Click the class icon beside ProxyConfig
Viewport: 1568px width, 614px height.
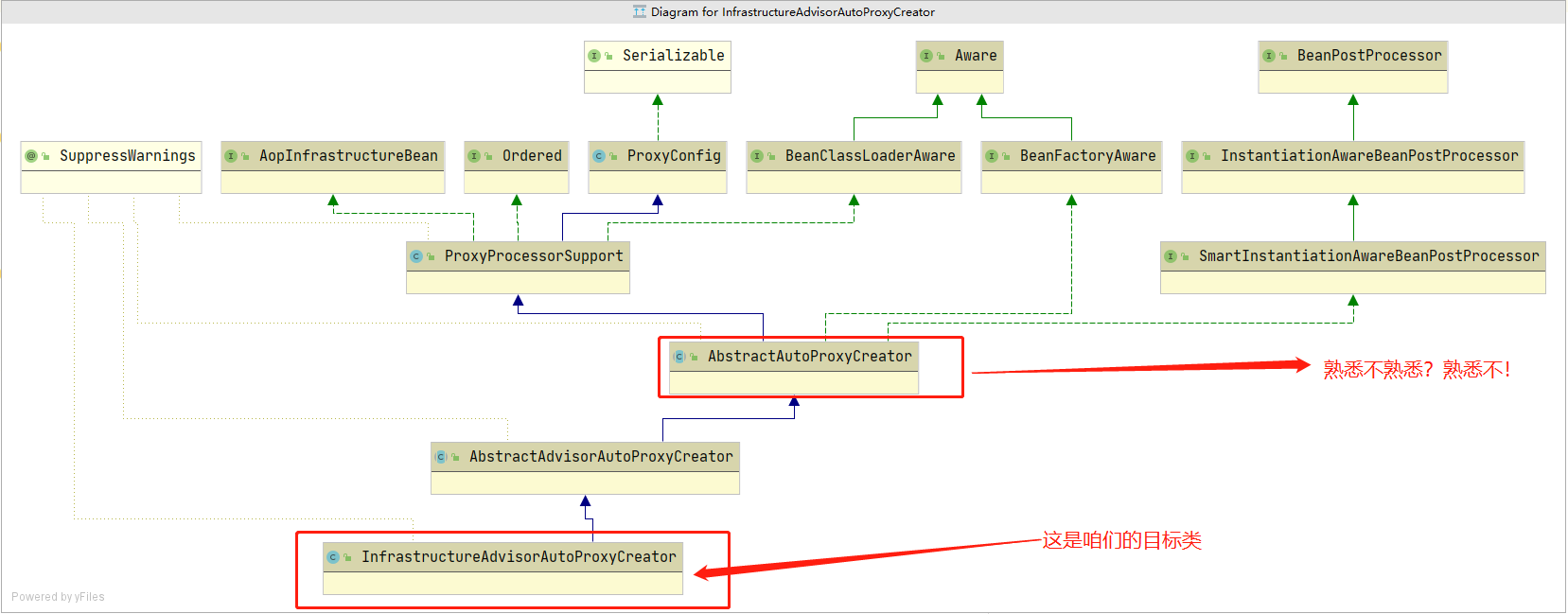click(x=599, y=156)
